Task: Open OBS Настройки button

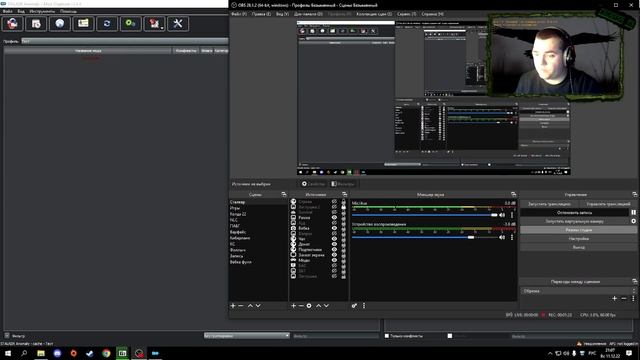Action: click(578, 239)
